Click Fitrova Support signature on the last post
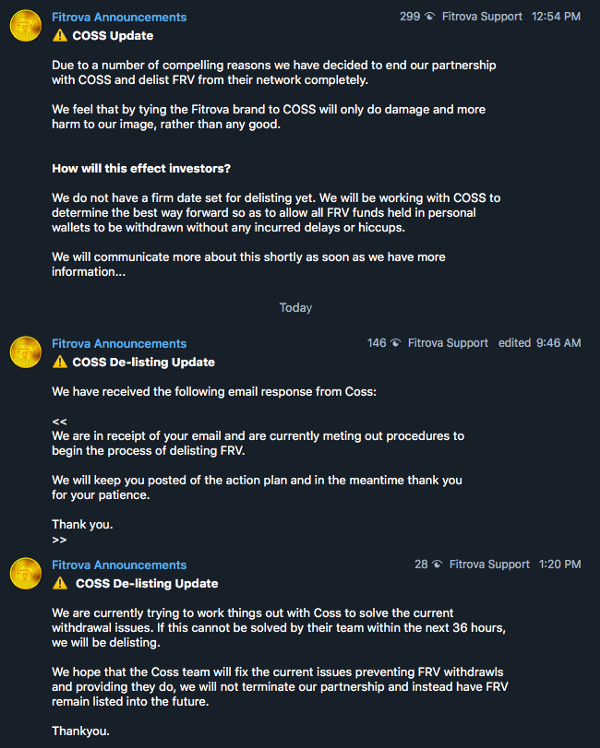The width and height of the screenshot is (600, 748). (x=491, y=565)
